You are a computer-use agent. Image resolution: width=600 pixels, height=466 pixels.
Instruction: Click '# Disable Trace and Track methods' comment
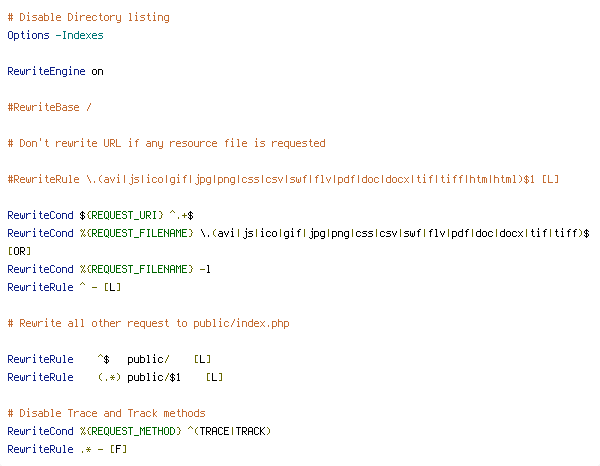pos(106,413)
